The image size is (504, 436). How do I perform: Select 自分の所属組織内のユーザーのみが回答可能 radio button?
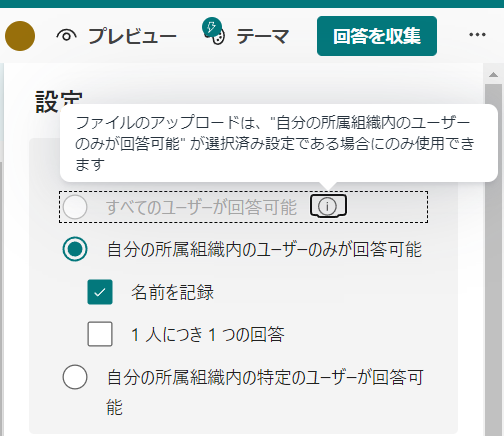75,249
